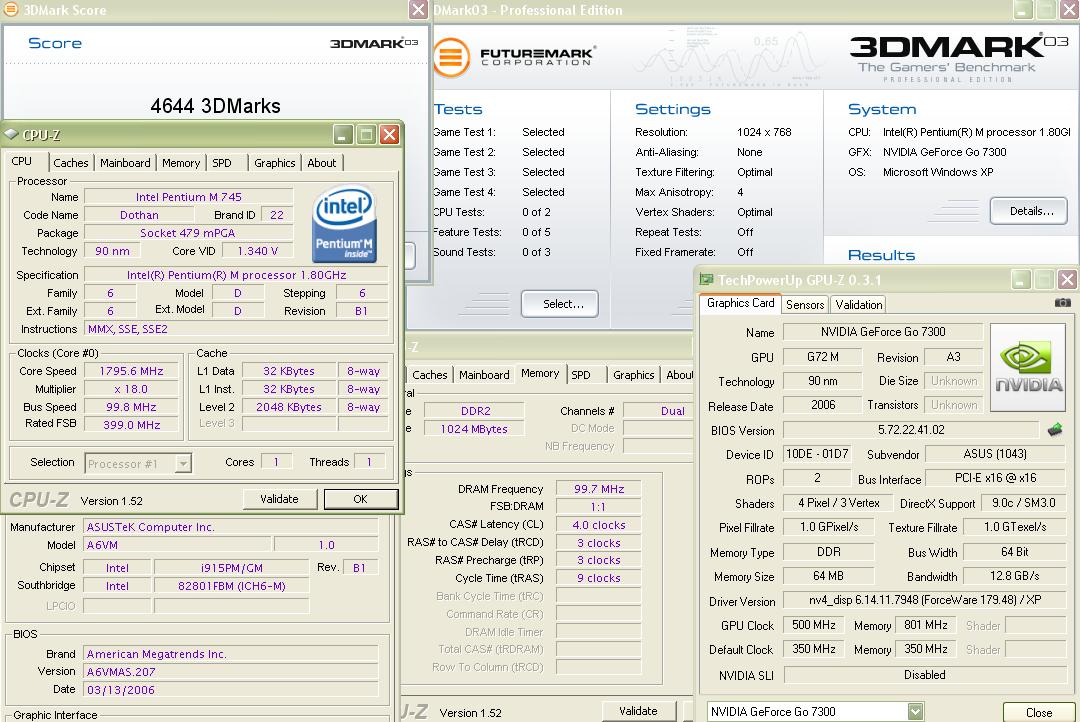Click the Code Name value Dothan
The image size is (1080, 722).
139,215
